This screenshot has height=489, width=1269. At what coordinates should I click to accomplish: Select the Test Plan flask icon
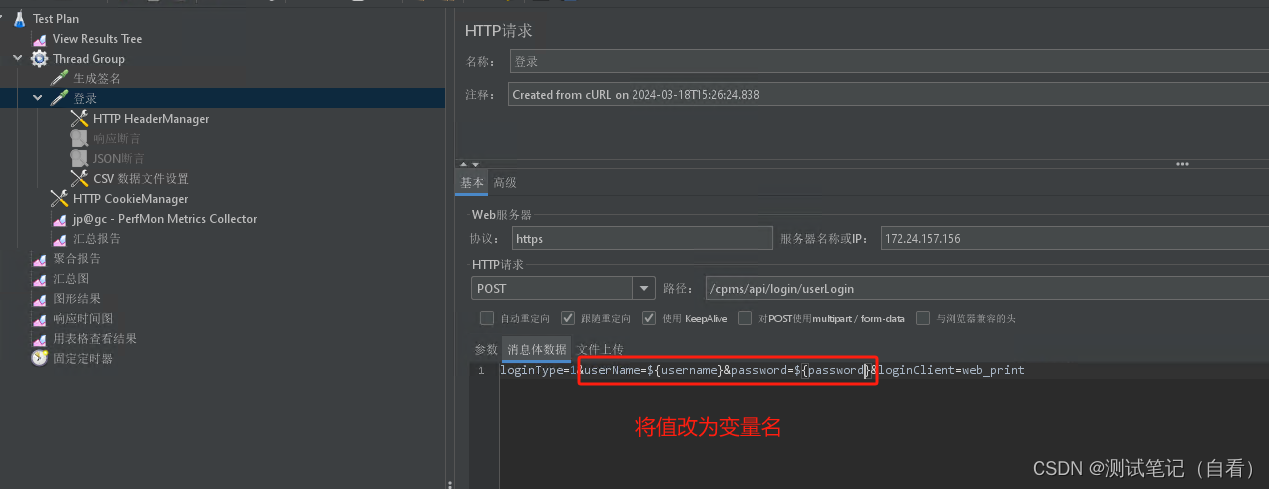pyautogui.click(x=20, y=18)
